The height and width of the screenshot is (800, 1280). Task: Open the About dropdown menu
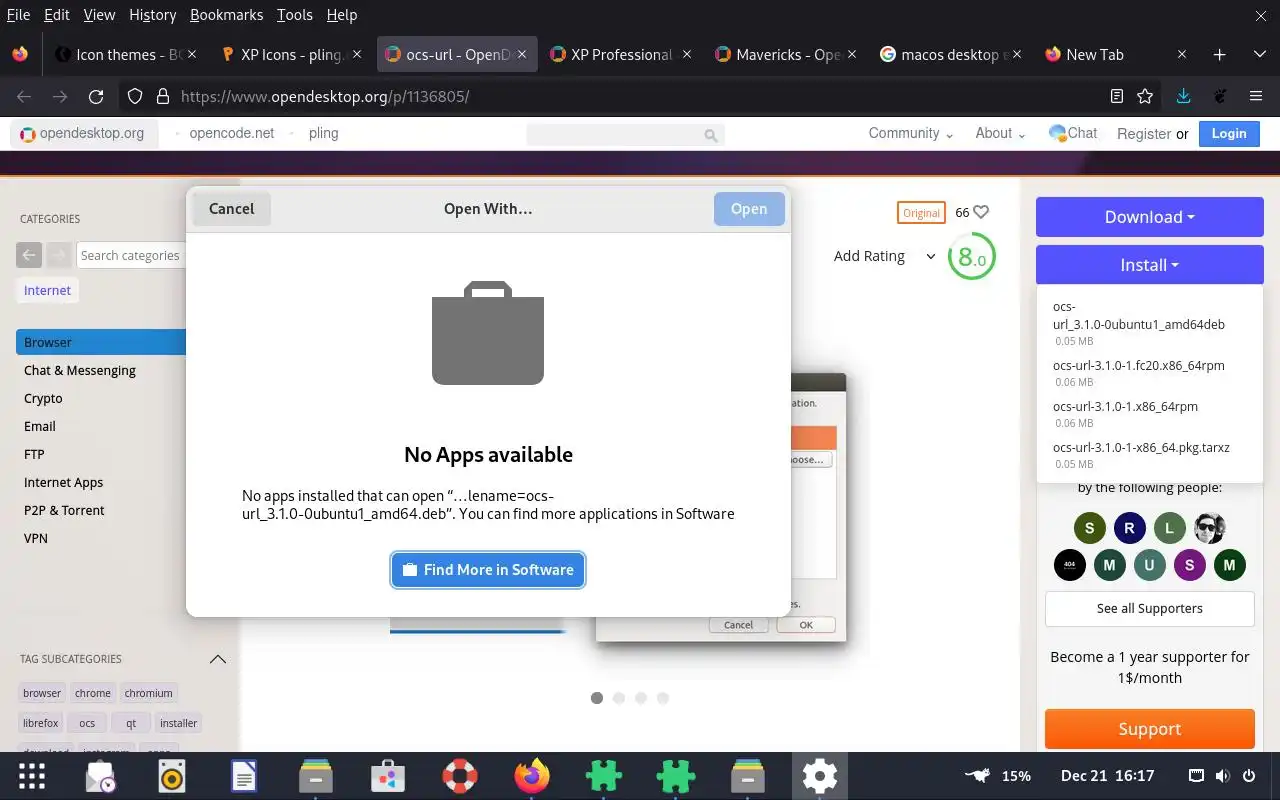click(1001, 133)
